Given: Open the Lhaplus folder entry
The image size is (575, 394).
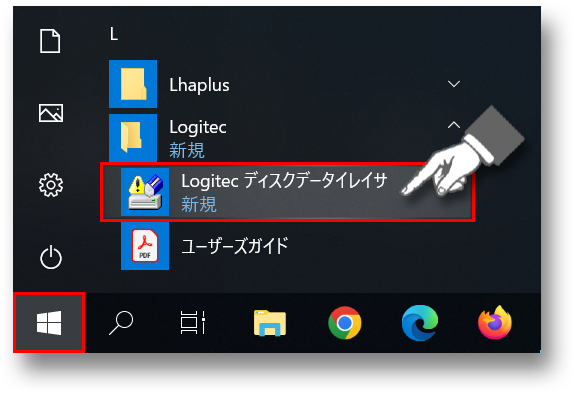Looking at the screenshot, I should (x=287, y=84).
